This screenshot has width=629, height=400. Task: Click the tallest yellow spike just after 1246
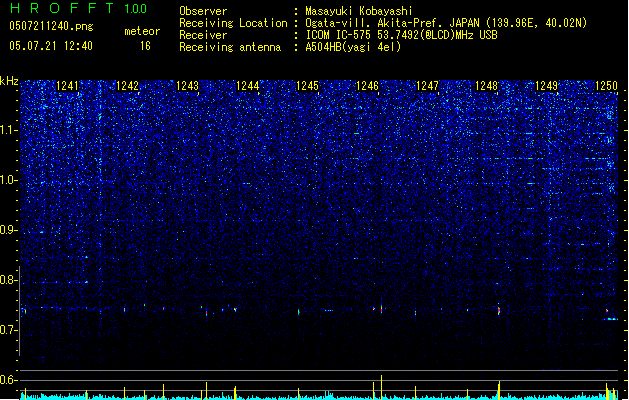[381, 387]
